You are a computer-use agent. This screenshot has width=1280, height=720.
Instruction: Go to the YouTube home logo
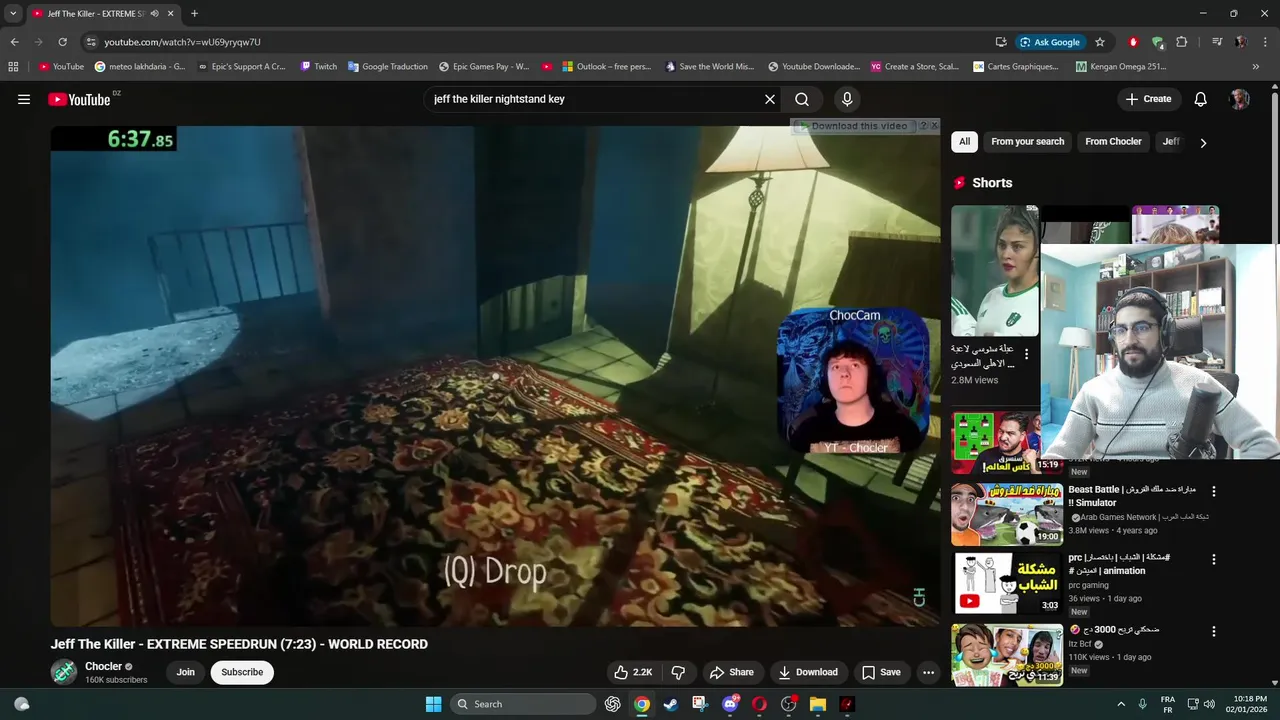click(x=79, y=99)
